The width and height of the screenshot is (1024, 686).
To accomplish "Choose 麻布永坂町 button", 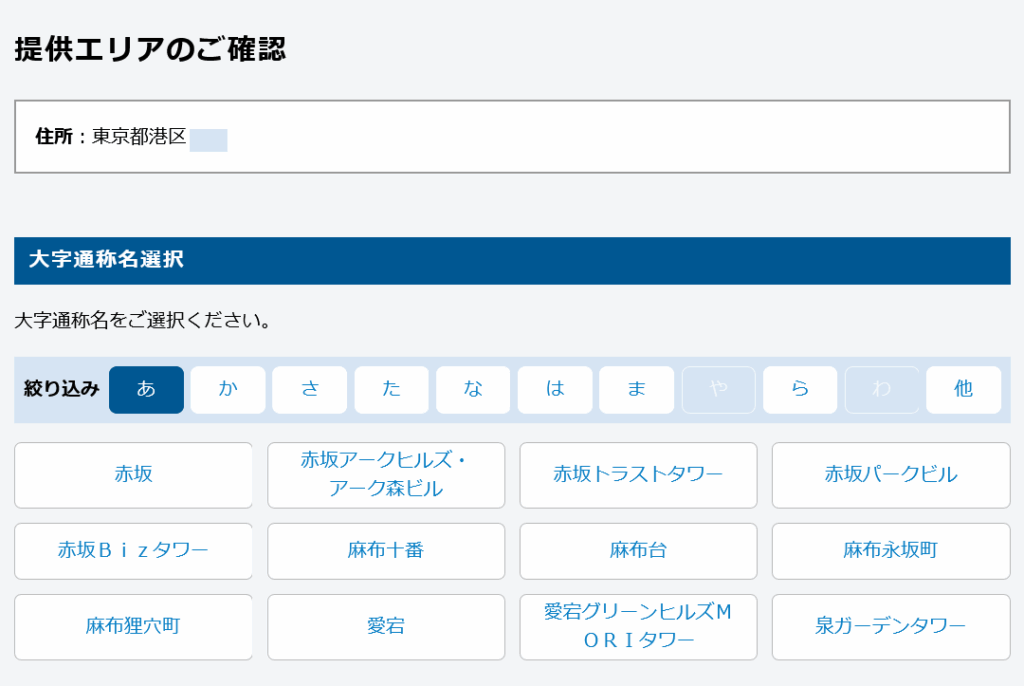I will (891, 551).
